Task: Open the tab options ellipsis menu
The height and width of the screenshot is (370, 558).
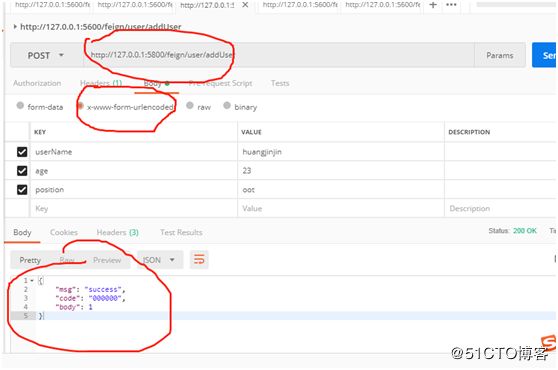Action: pos(451,5)
